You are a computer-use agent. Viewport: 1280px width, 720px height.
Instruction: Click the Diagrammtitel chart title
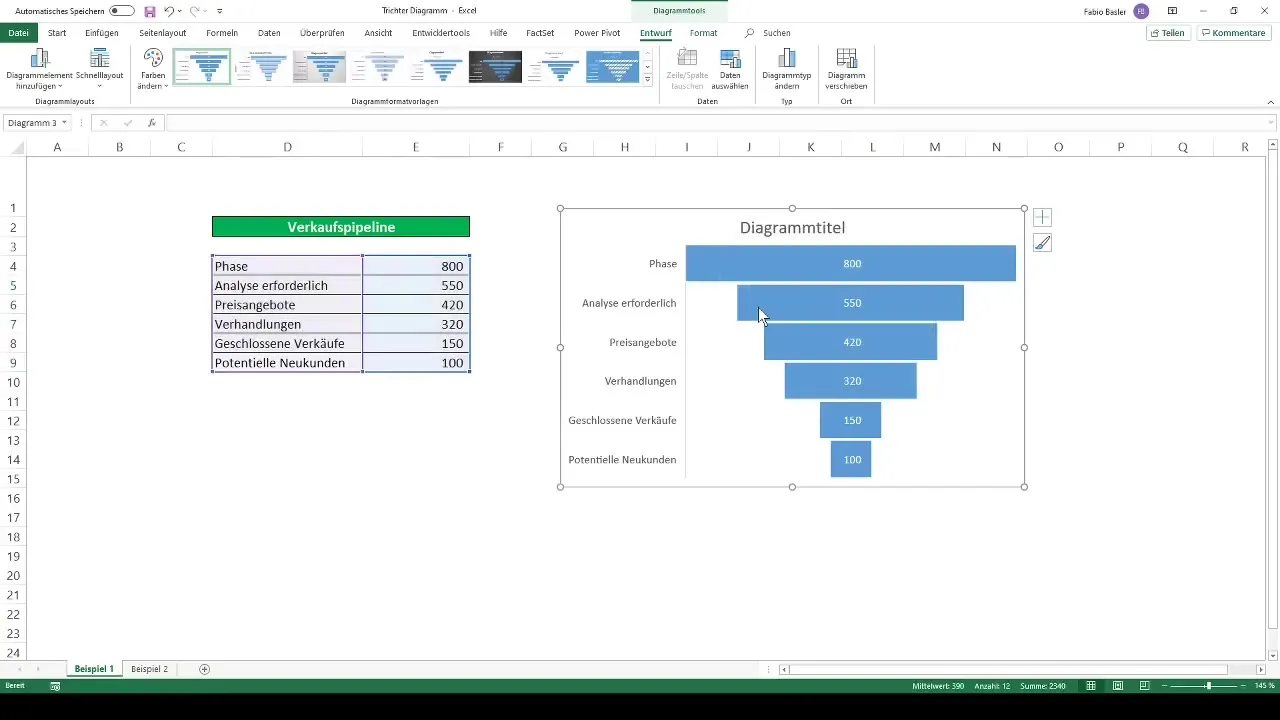[x=792, y=228]
